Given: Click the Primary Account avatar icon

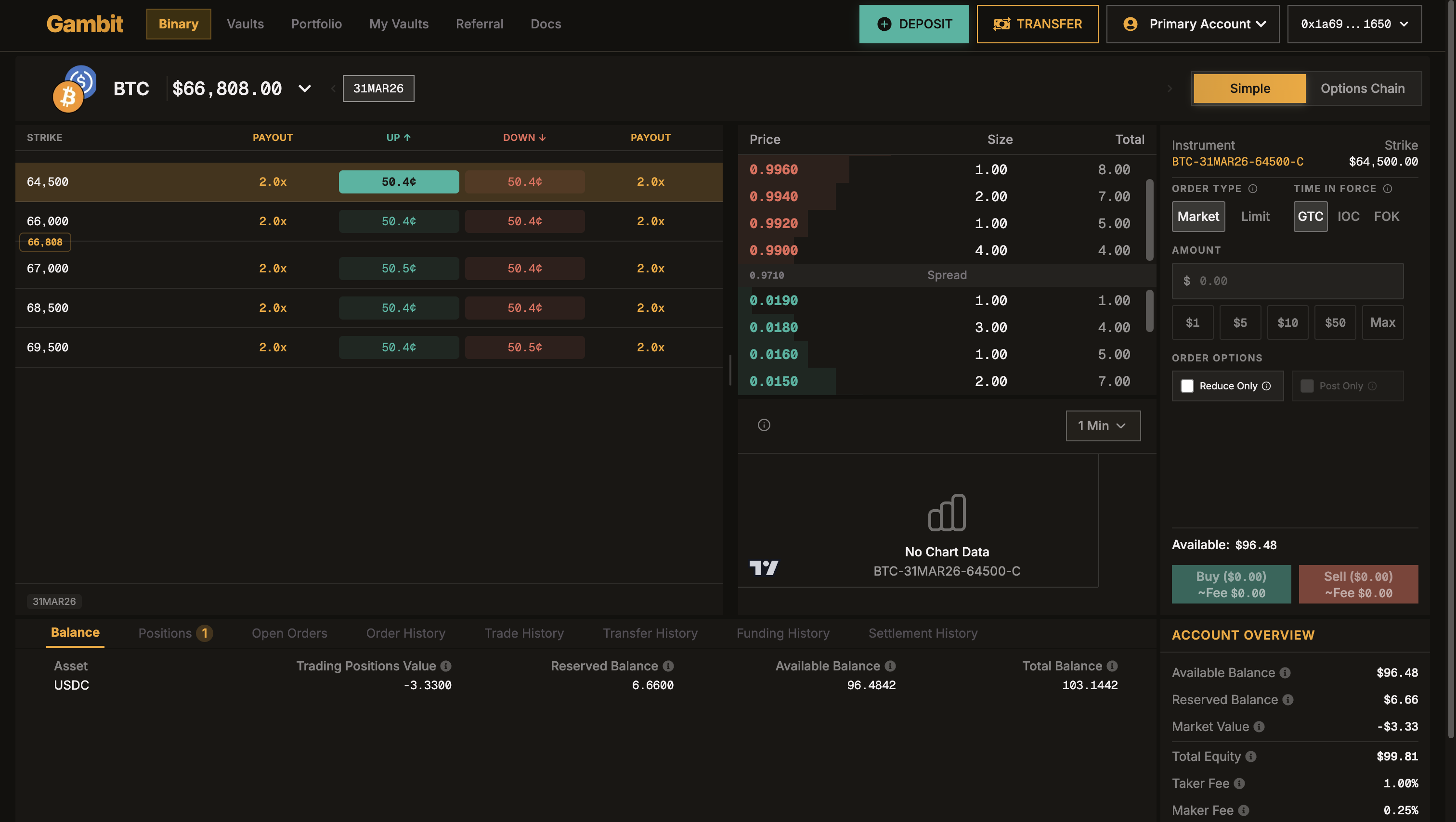Looking at the screenshot, I should [x=1131, y=24].
